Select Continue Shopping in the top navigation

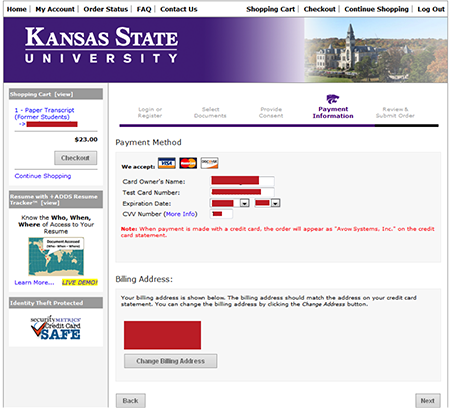[376, 9]
